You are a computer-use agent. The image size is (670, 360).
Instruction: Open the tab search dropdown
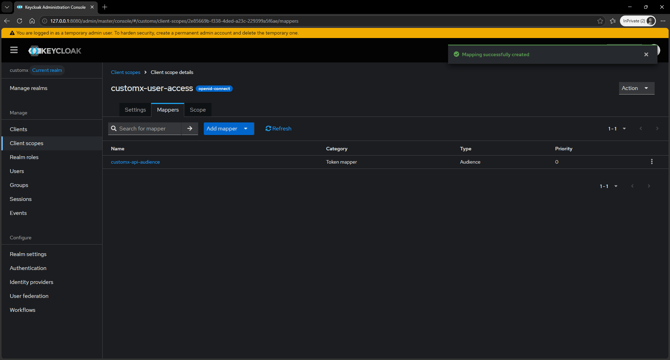click(x=7, y=7)
